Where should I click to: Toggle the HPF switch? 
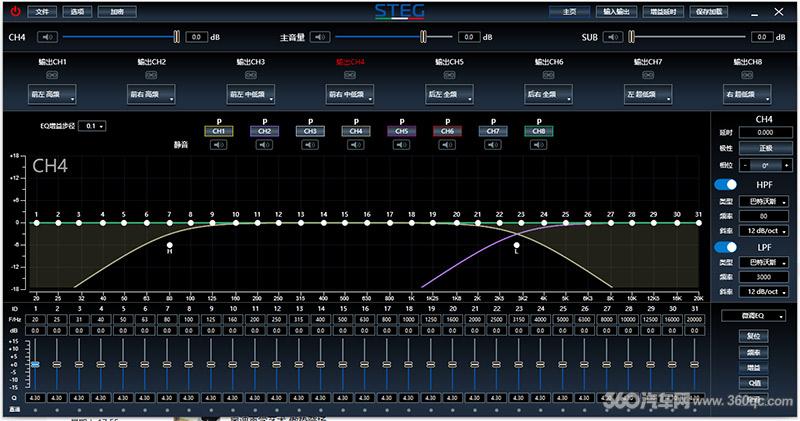(726, 184)
